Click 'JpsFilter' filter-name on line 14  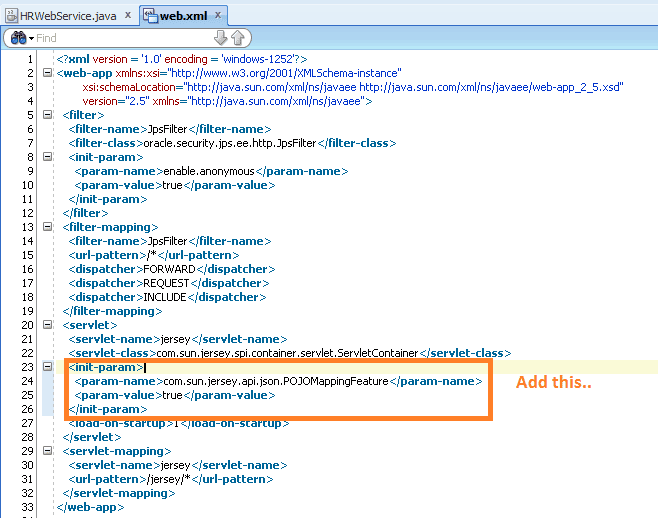click(167, 241)
